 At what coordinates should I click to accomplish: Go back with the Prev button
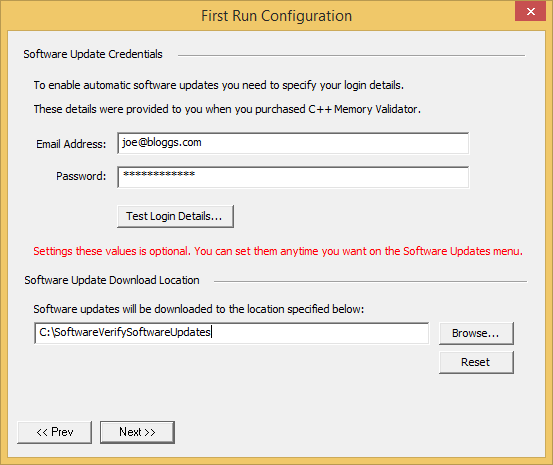55,432
